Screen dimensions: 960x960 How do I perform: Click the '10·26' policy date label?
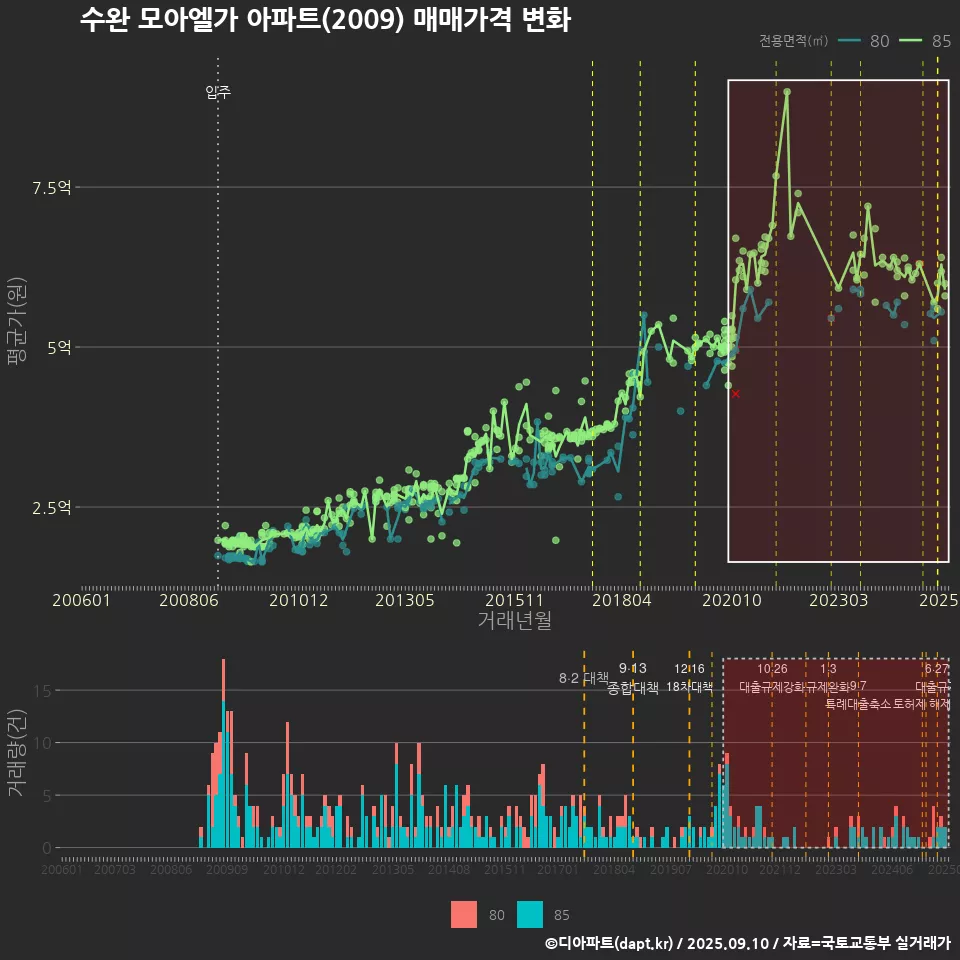tap(772, 669)
